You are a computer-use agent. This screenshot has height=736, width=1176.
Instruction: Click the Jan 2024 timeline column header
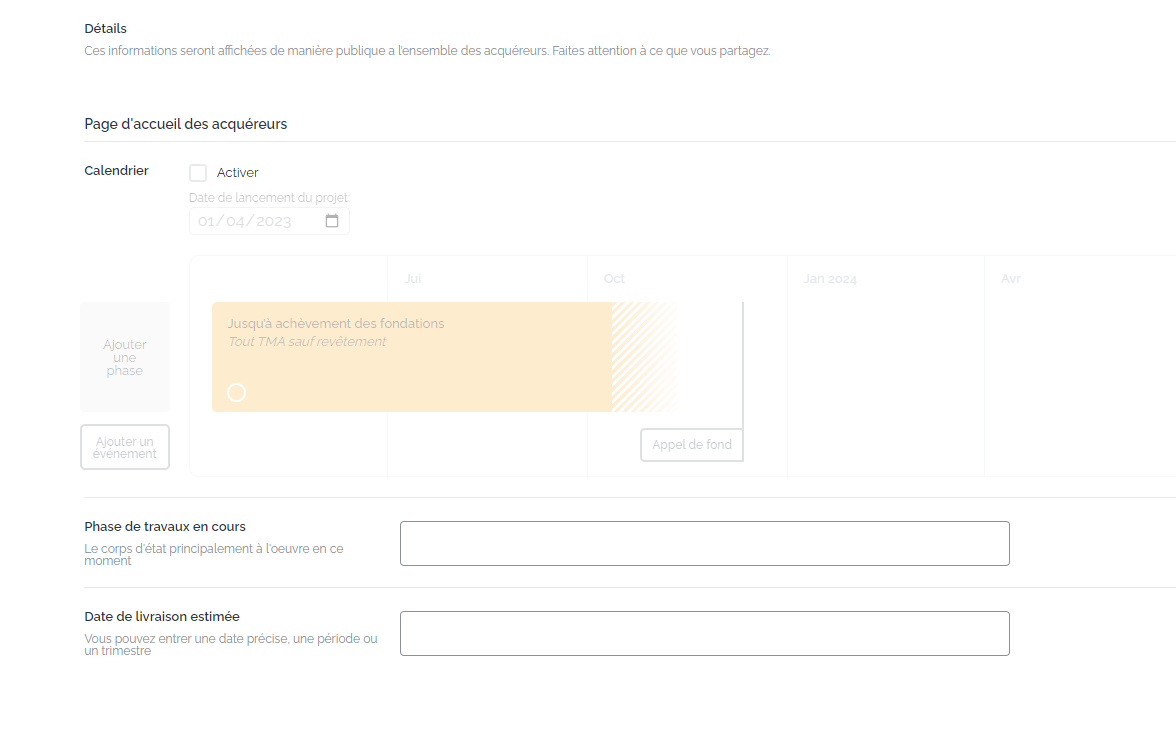pos(830,279)
